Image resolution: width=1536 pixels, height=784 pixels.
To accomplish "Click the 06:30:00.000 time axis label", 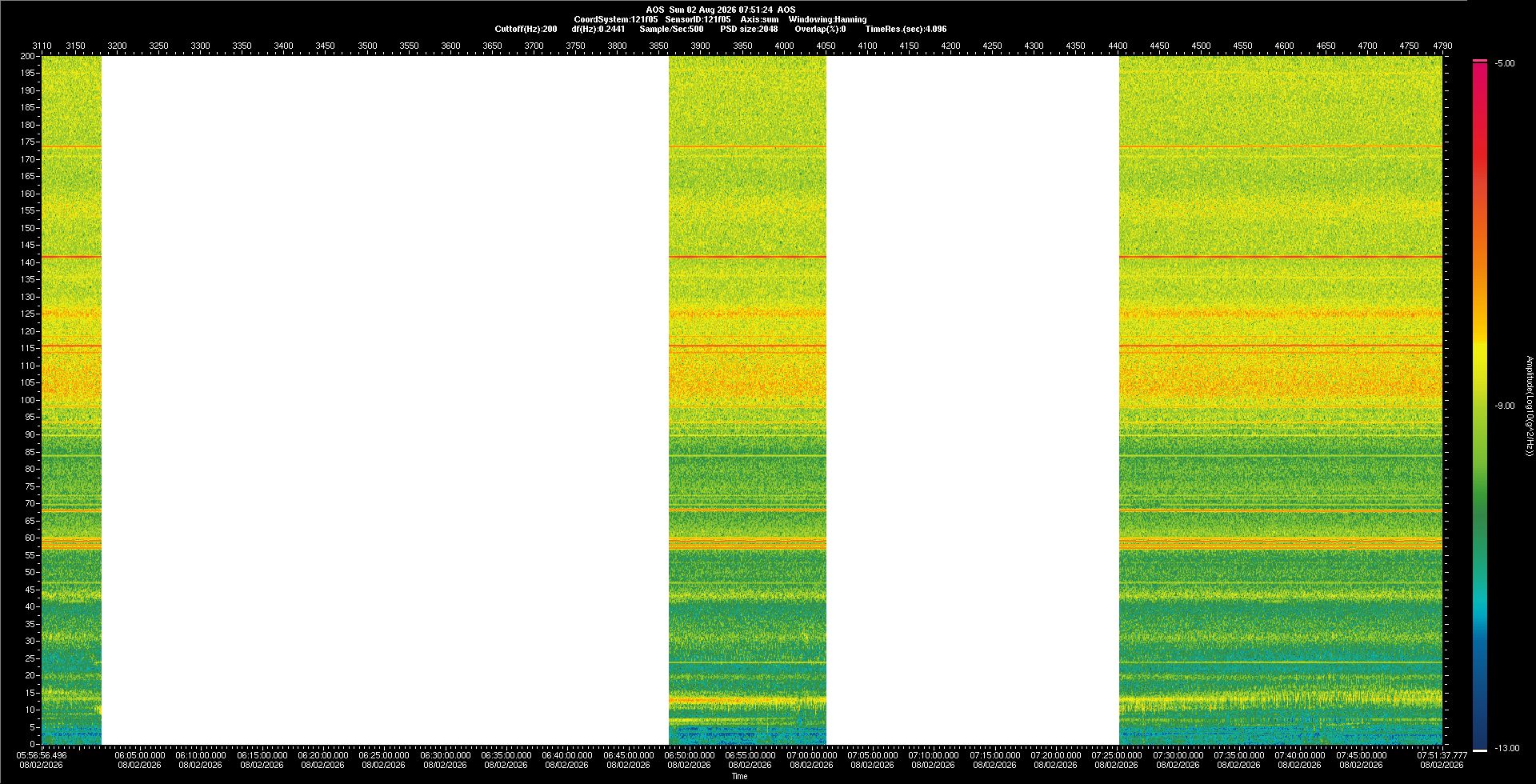I will [445, 755].
